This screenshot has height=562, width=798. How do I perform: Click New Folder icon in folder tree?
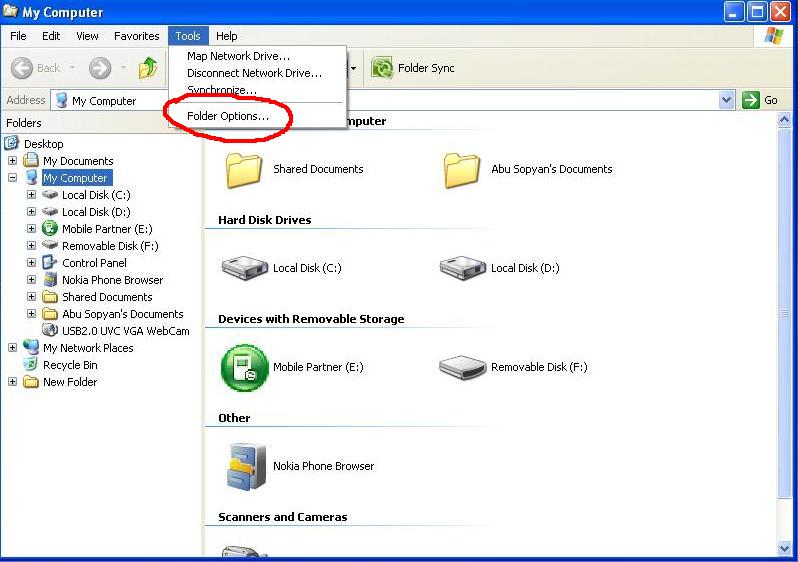tap(31, 382)
